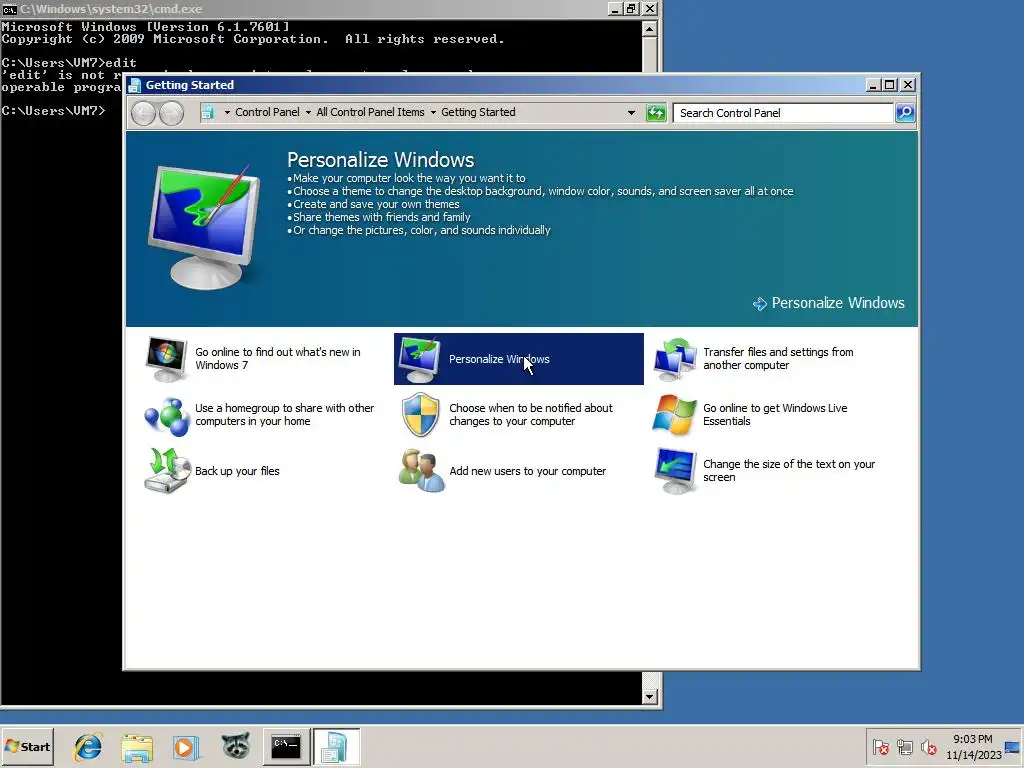Click the Windows Live Essentials flag icon
This screenshot has height=768, width=1024.
coord(675,415)
